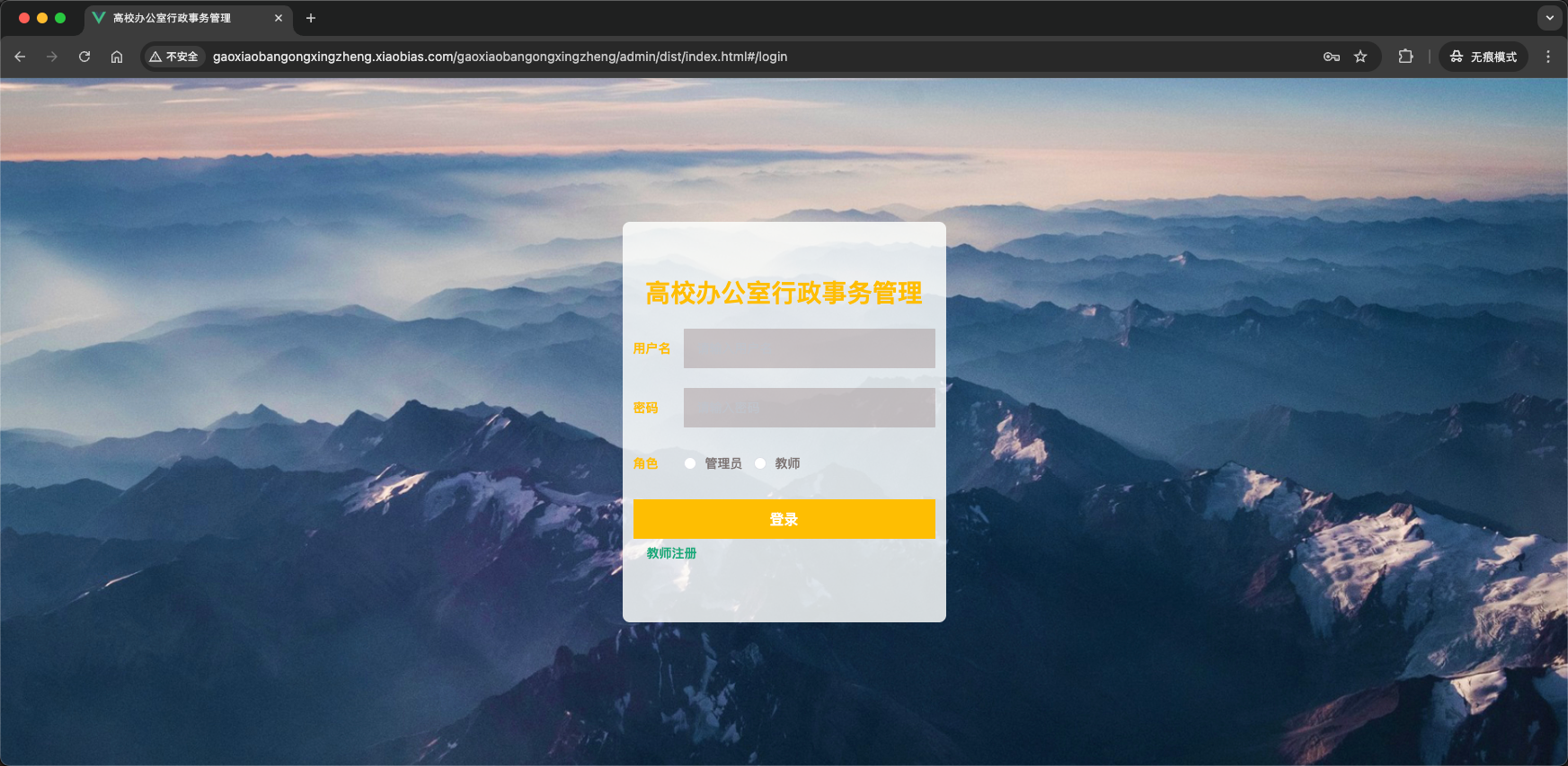
Task: Bookmark this page with the star icon
Action: pos(1360,57)
